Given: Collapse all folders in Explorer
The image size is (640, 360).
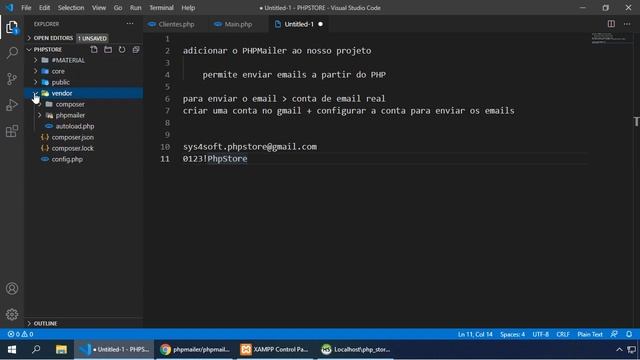Looking at the screenshot, I should 136,49.
